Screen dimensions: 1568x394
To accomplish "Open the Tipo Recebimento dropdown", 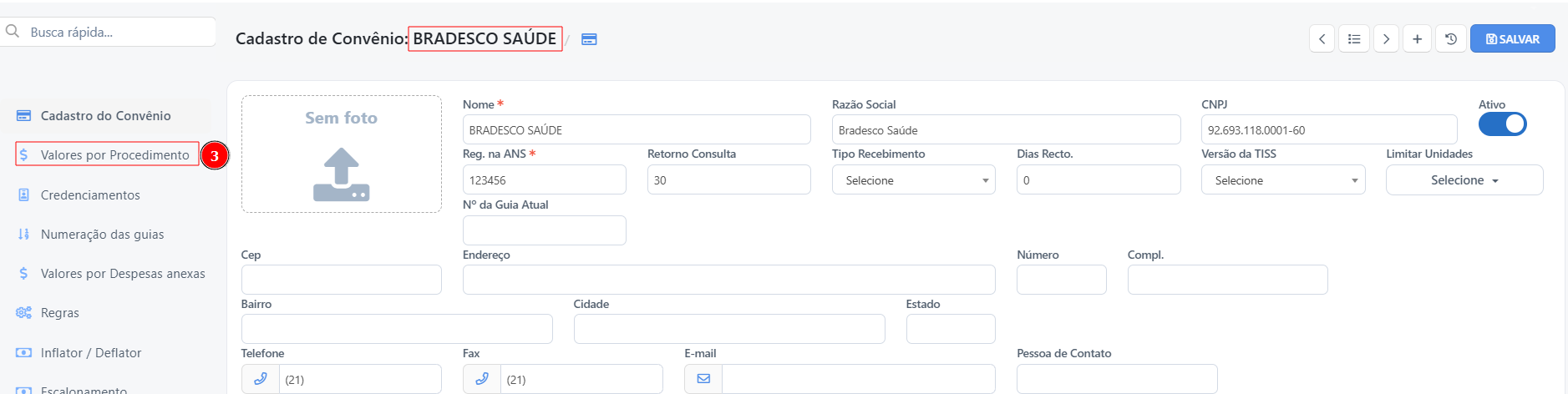I will pyautogui.click(x=914, y=180).
